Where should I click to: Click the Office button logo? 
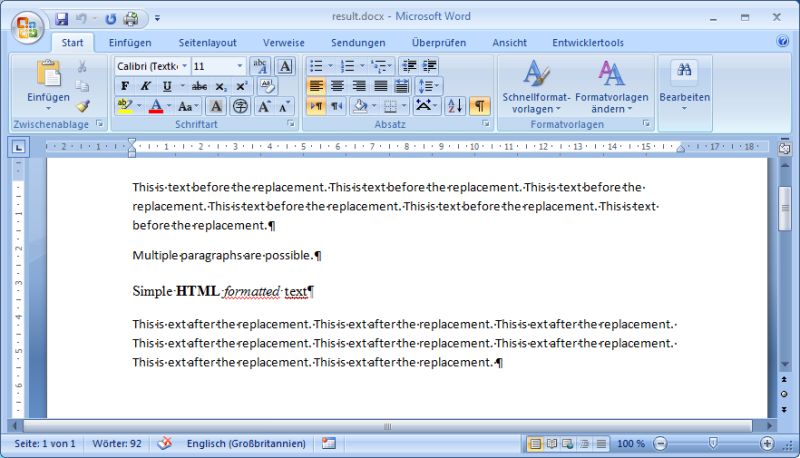[x=27, y=27]
